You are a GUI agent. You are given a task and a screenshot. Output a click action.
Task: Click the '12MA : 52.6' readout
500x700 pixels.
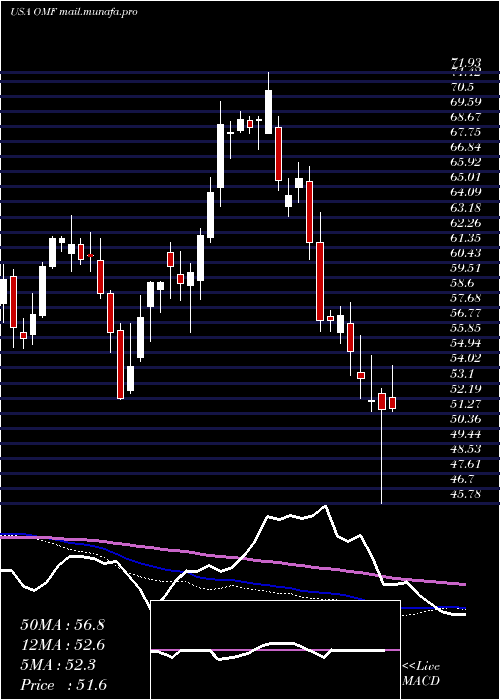[x=62, y=645]
